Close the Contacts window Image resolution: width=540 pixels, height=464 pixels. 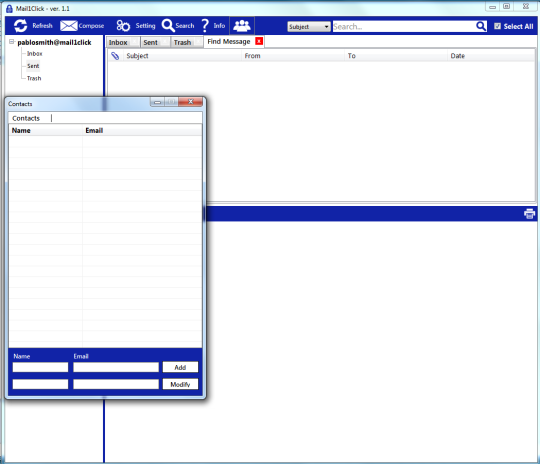(x=190, y=102)
